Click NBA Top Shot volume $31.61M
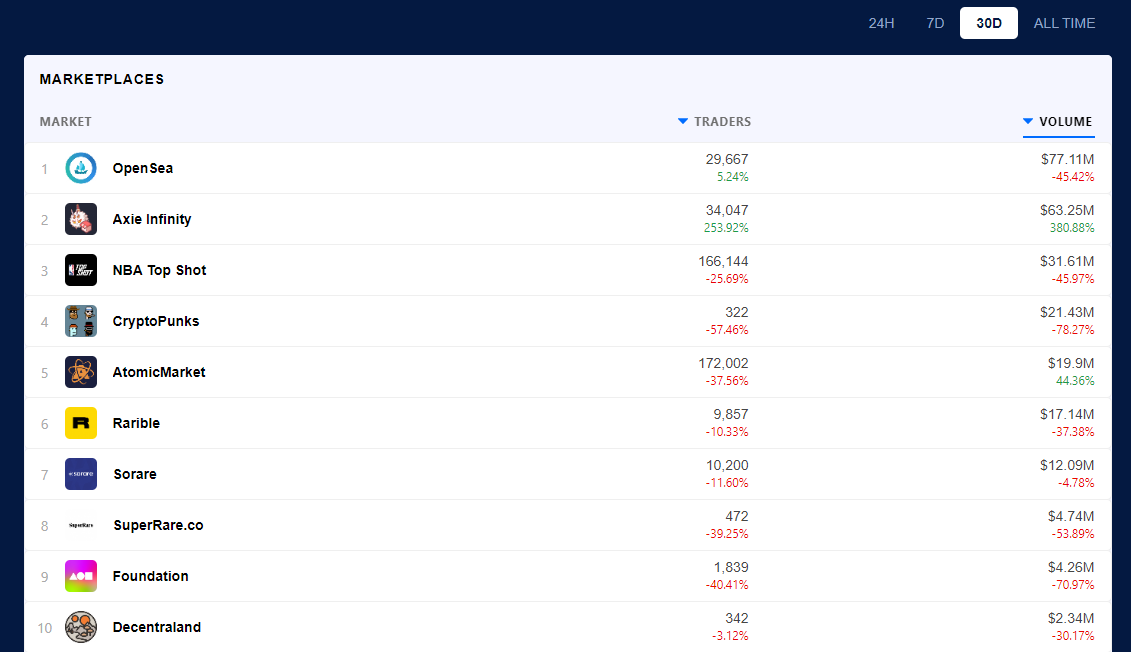1131x652 pixels. click(1068, 261)
